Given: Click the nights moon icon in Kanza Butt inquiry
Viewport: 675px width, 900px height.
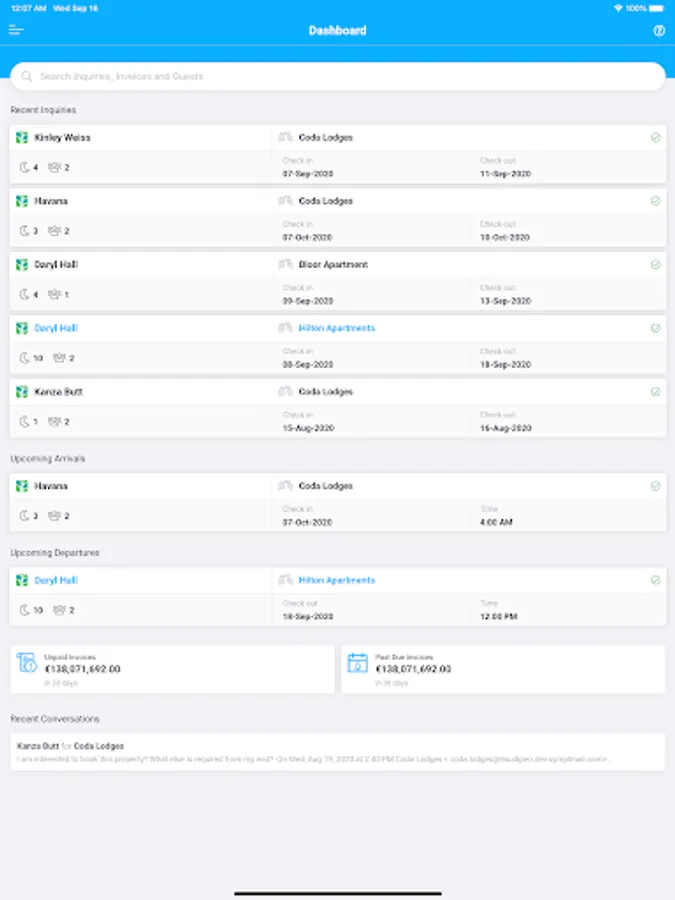Looking at the screenshot, I should (x=25, y=422).
